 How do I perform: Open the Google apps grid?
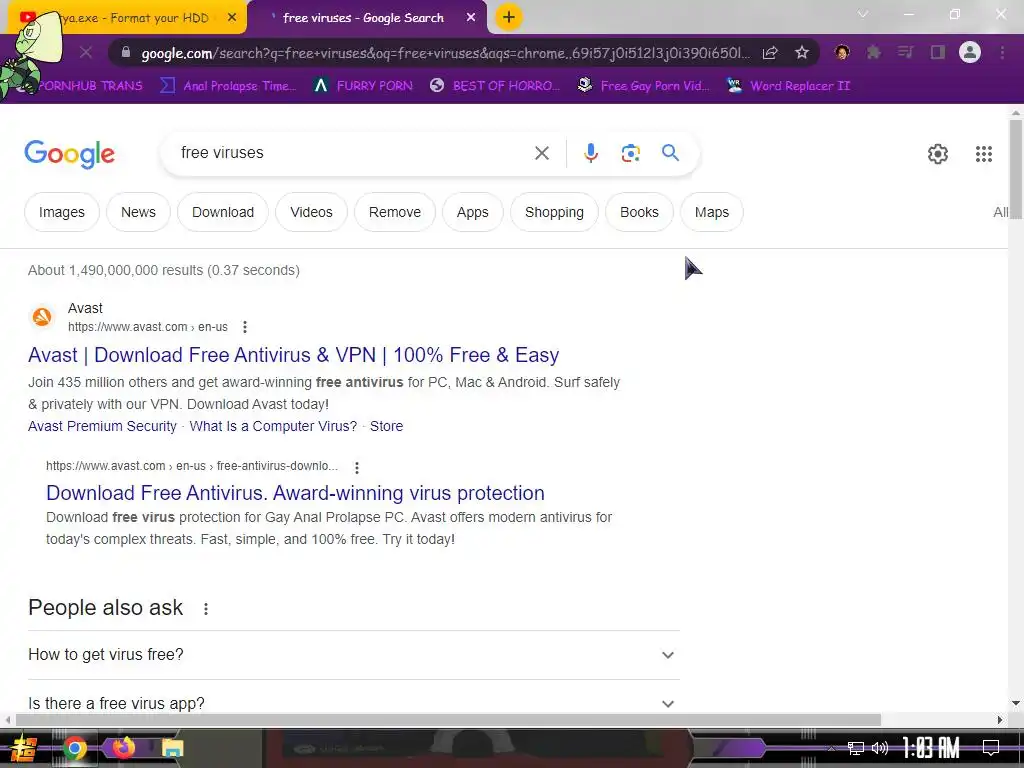click(984, 154)
